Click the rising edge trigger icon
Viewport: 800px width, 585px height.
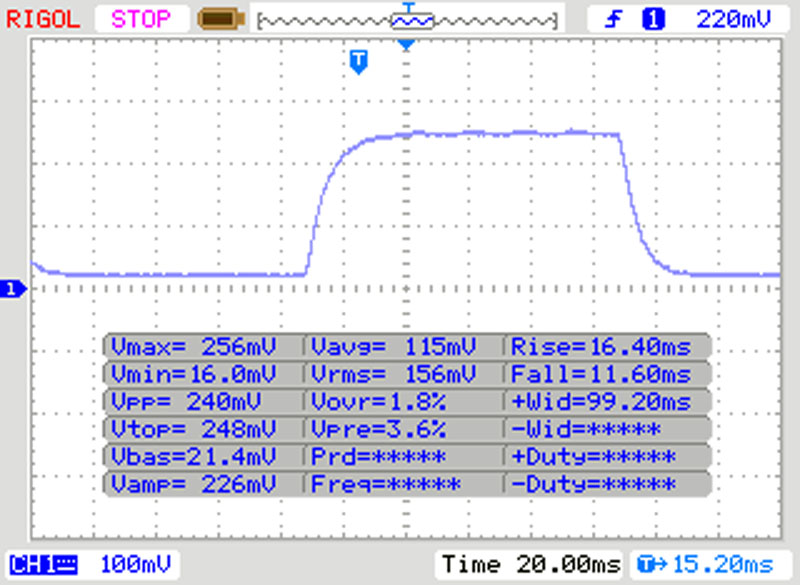pyautogui.click(x=614, y=20)
